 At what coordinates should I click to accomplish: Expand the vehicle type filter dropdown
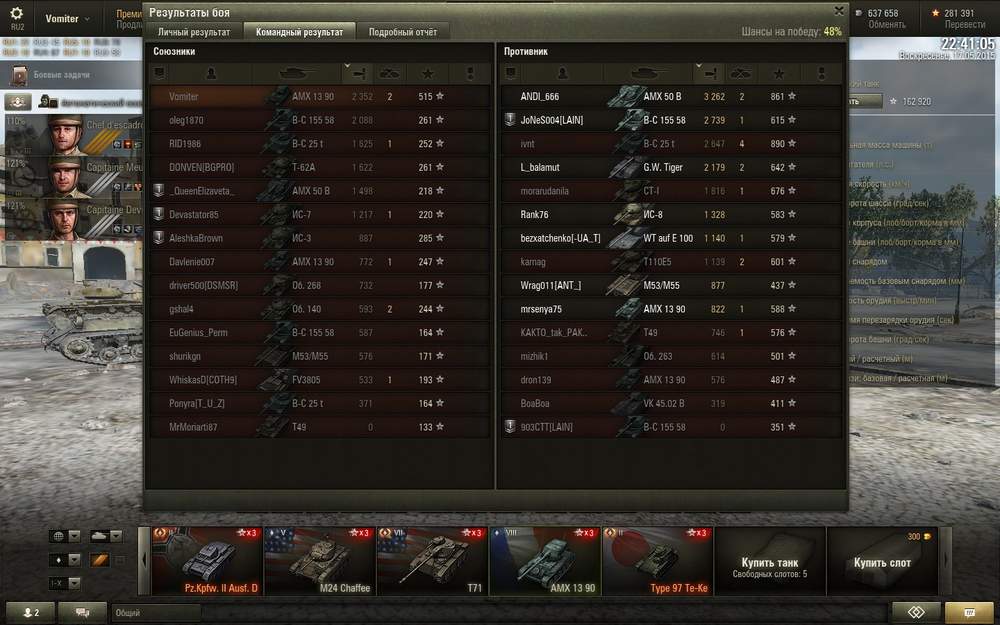tap(106, 536)
